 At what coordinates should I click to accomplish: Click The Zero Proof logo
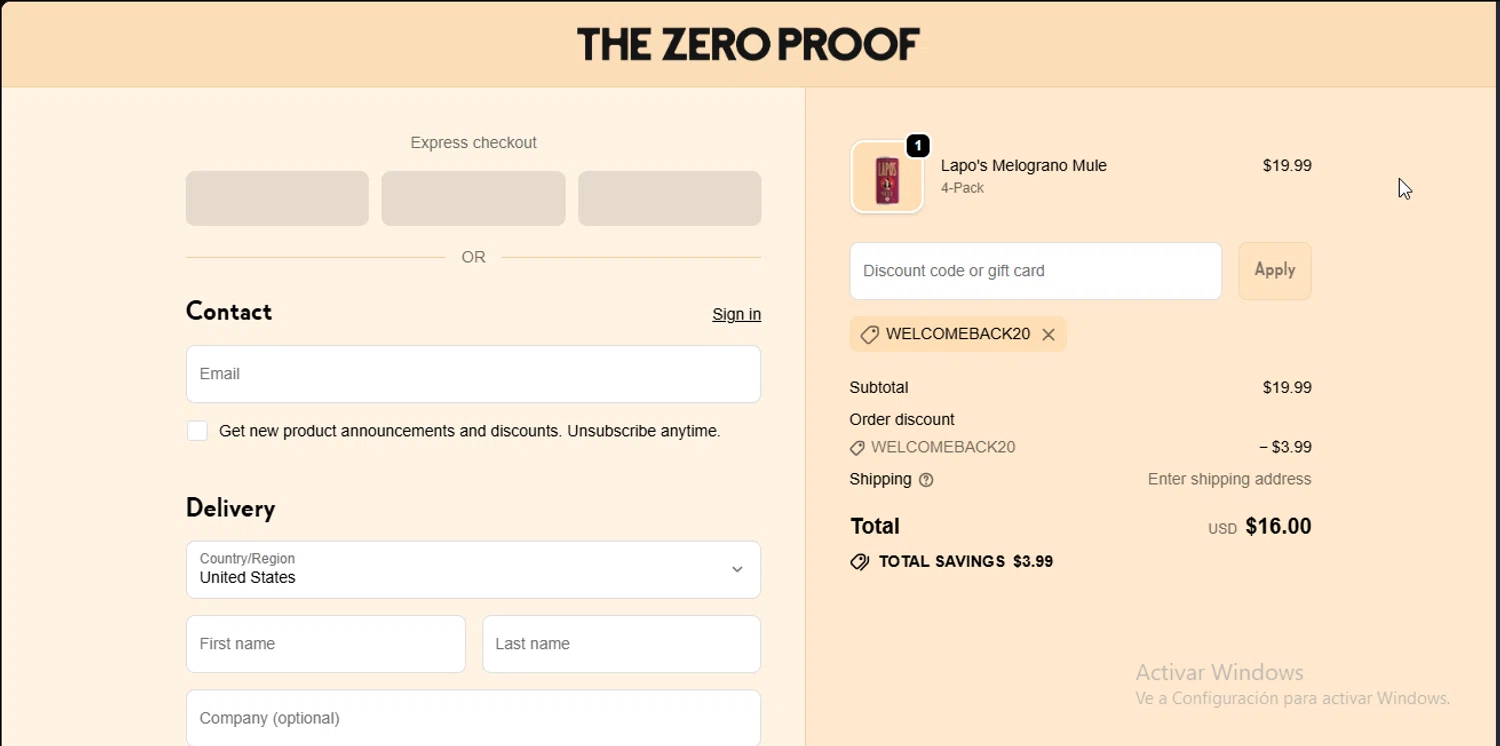[x=748, y=44]
